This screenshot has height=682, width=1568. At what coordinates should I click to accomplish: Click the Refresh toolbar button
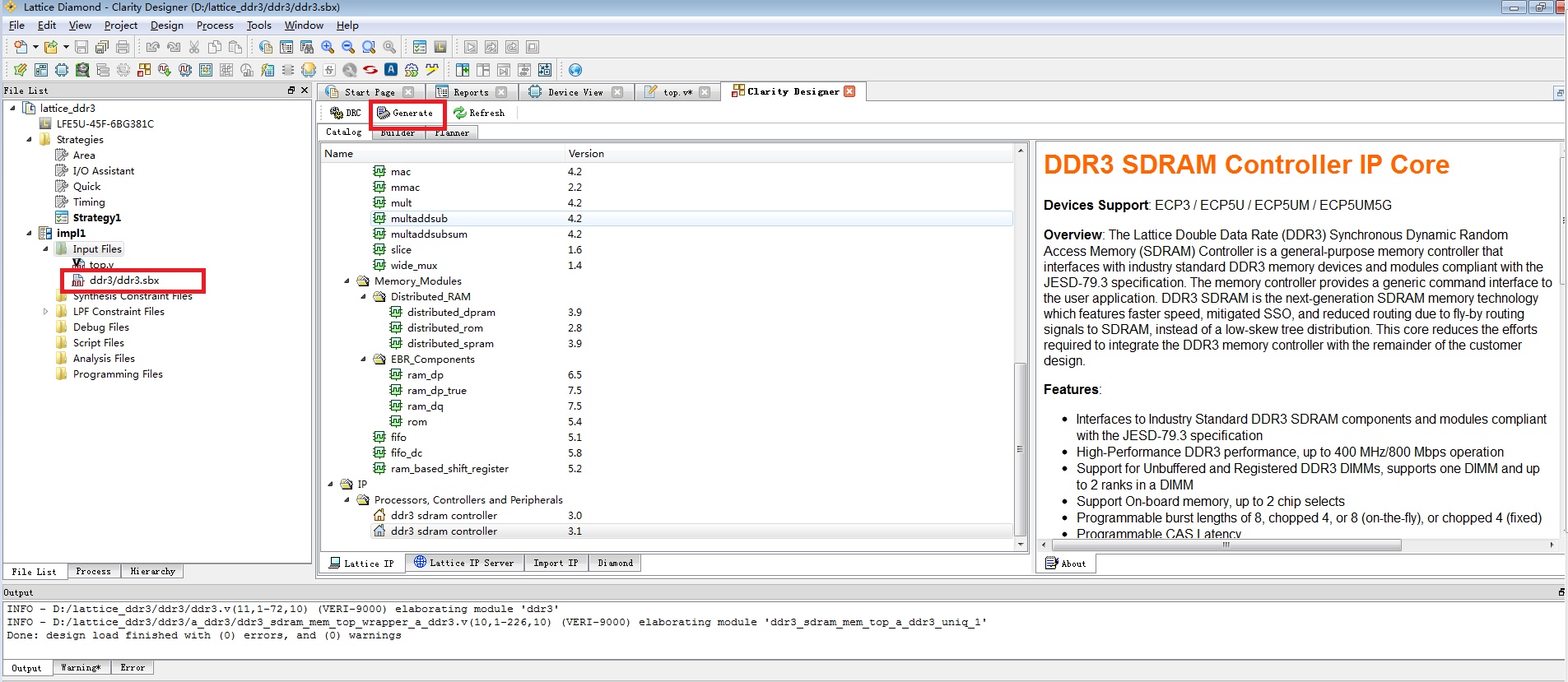pos(479,113)
